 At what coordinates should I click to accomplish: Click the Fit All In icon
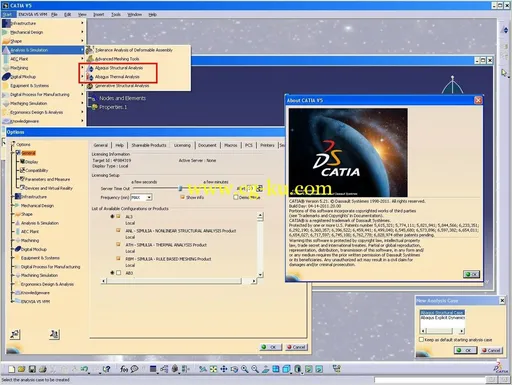pos(213,369)
